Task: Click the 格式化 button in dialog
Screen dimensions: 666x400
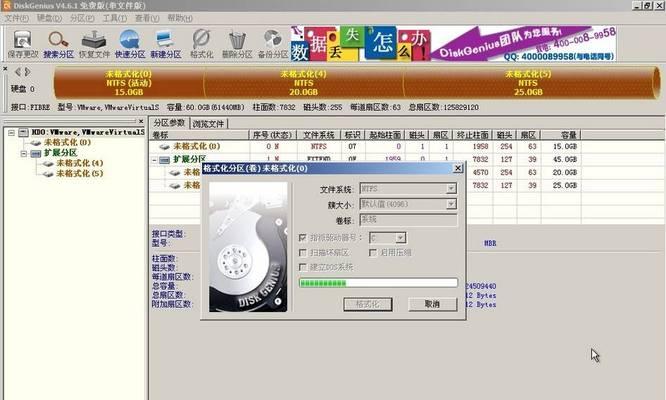Action: (367, 304)
